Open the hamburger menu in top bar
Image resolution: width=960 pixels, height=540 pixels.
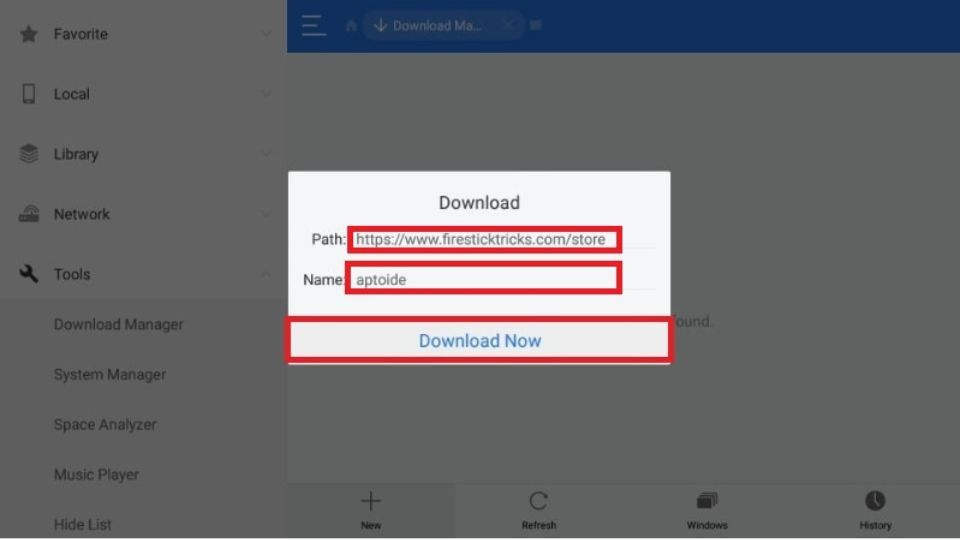pos(313,26)
